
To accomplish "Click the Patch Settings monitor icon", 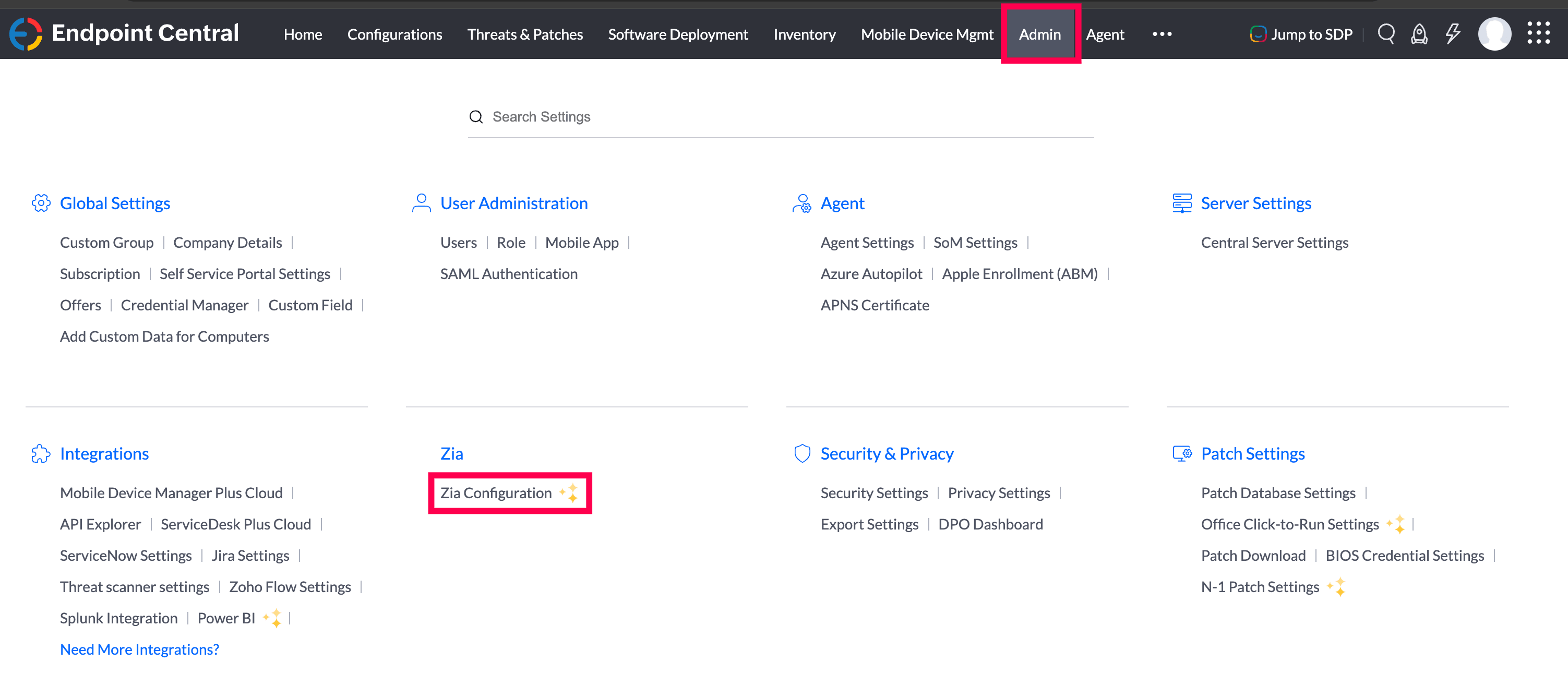I will 1182,453.
